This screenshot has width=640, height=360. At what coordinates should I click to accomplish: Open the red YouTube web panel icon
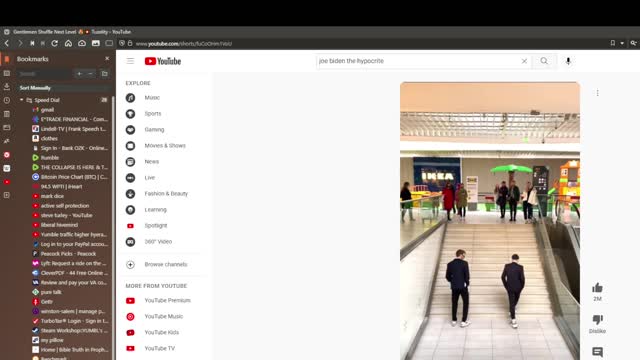pyautogui.click(x=7, y=182)
